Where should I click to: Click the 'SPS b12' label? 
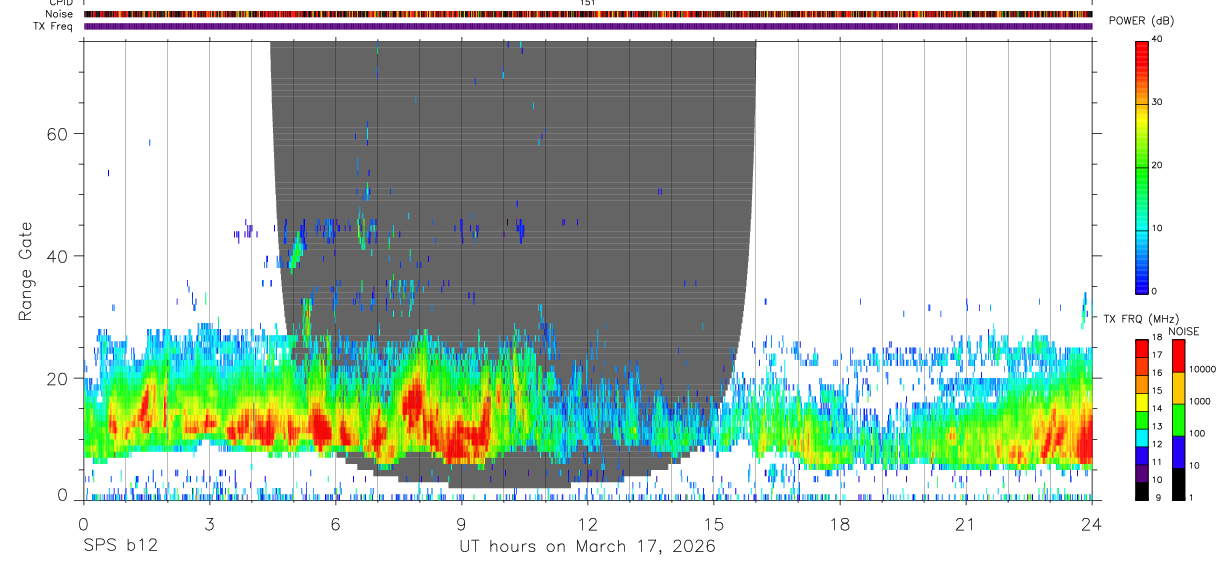click(121, 547)
